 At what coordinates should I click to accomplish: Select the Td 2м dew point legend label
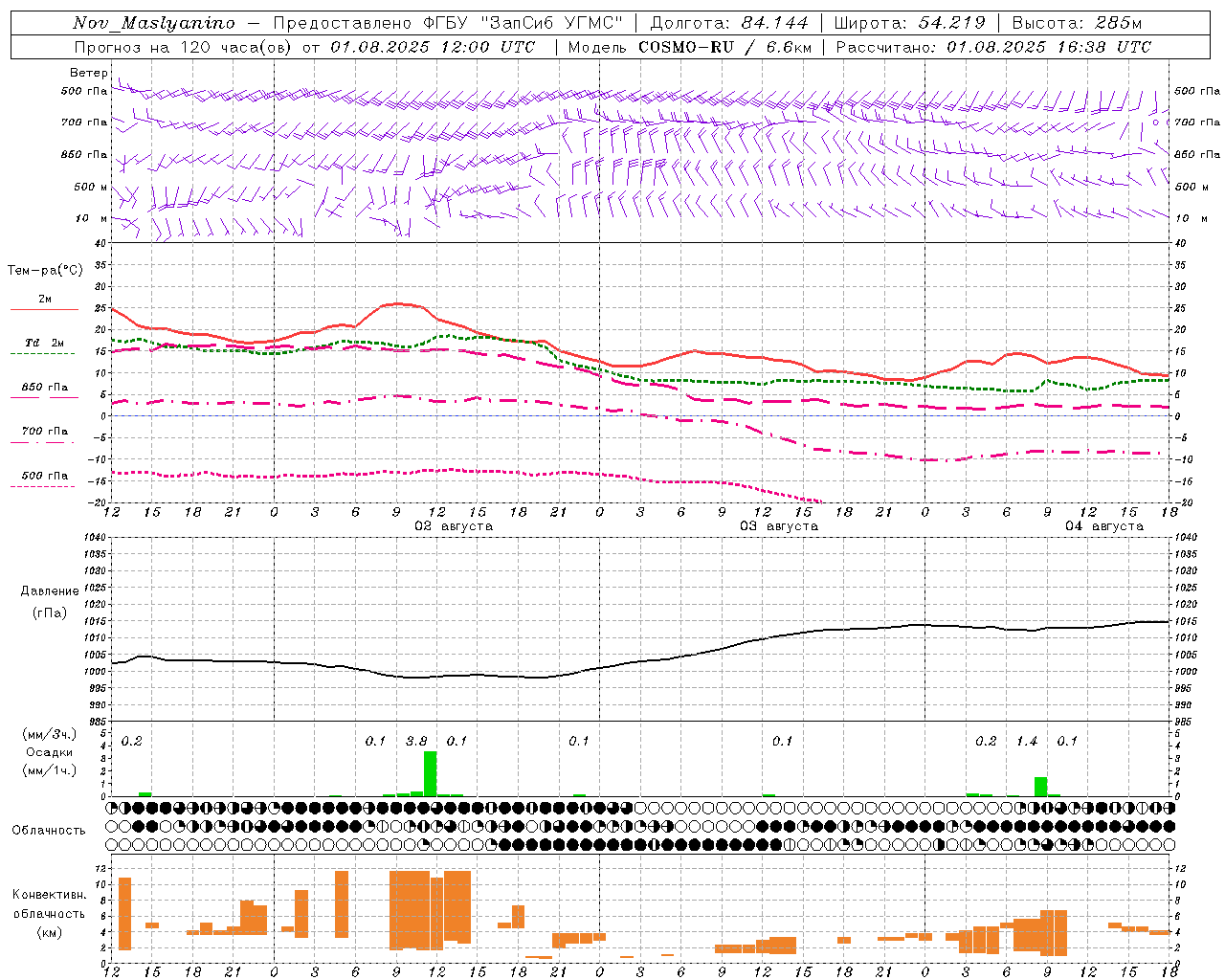pos(45,343)
